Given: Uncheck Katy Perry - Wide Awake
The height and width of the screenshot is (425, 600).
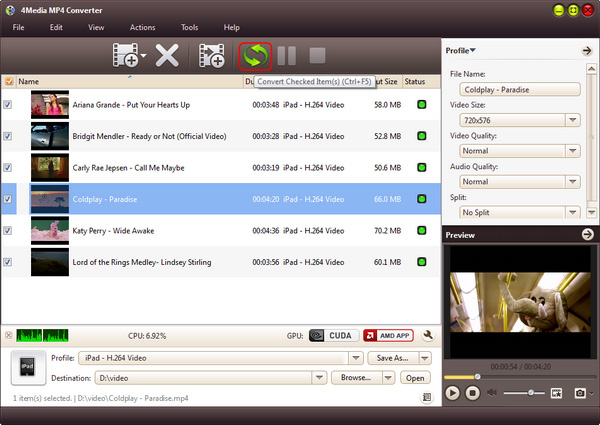Looking at the screenshot, I should (8, 230).
